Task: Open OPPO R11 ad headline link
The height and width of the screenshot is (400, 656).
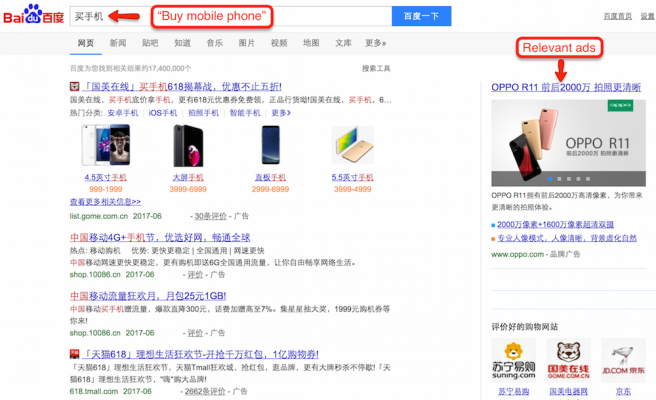Action: (x=566, y=87)
